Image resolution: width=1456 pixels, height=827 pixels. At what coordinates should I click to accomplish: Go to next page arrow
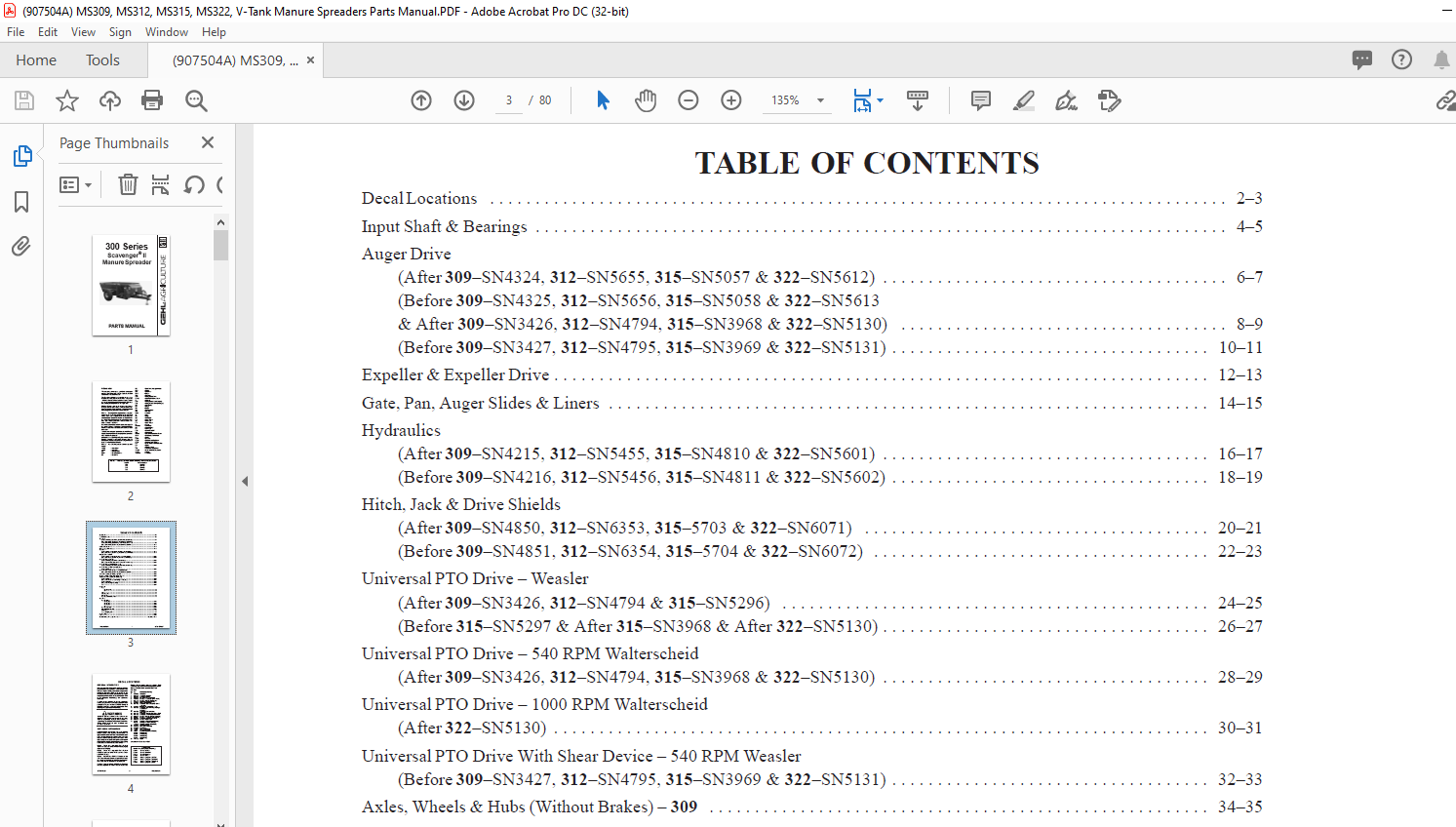(464, 100)
